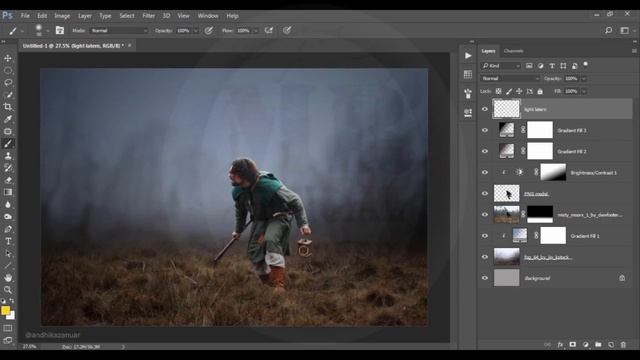This screenshot has height=360, width=640.
Task: Switch to the Channels tab
Action: click(x=513, y=51)
